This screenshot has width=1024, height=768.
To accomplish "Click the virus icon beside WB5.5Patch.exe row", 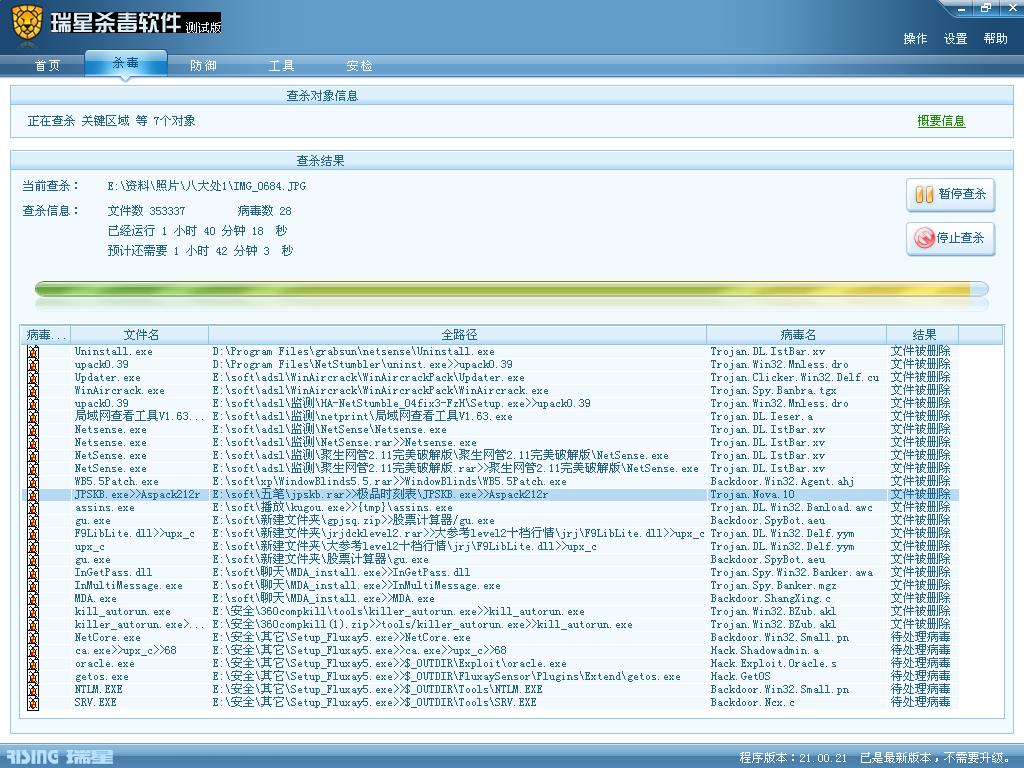I will 33,481.
